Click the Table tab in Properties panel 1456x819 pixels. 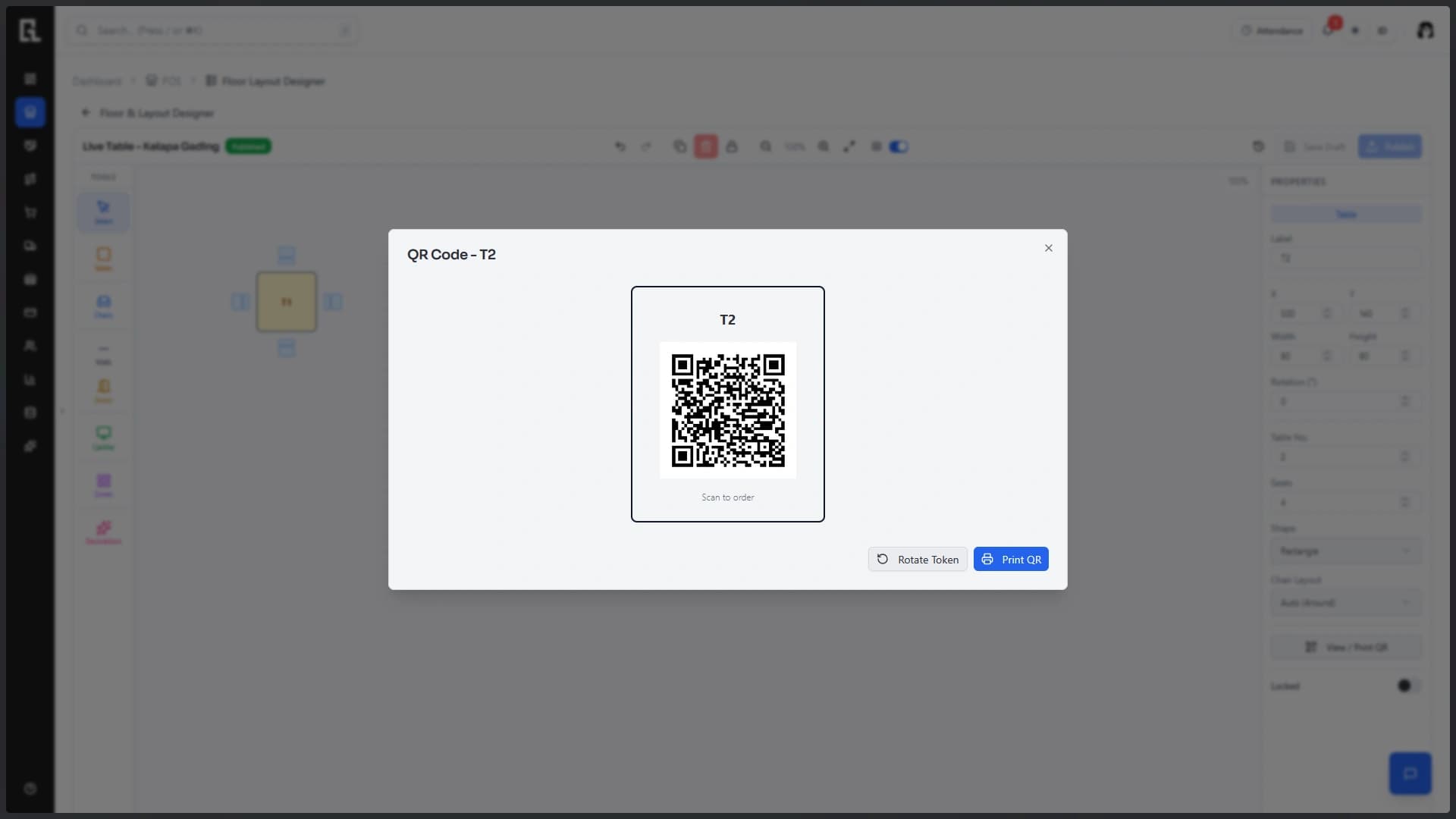1345,215
